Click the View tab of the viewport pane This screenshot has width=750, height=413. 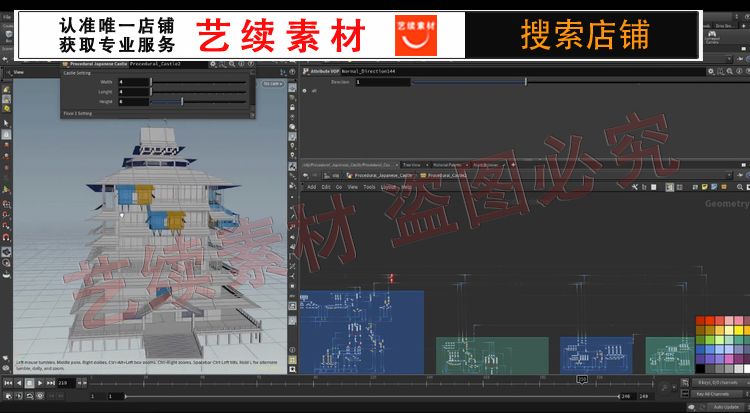18,72
